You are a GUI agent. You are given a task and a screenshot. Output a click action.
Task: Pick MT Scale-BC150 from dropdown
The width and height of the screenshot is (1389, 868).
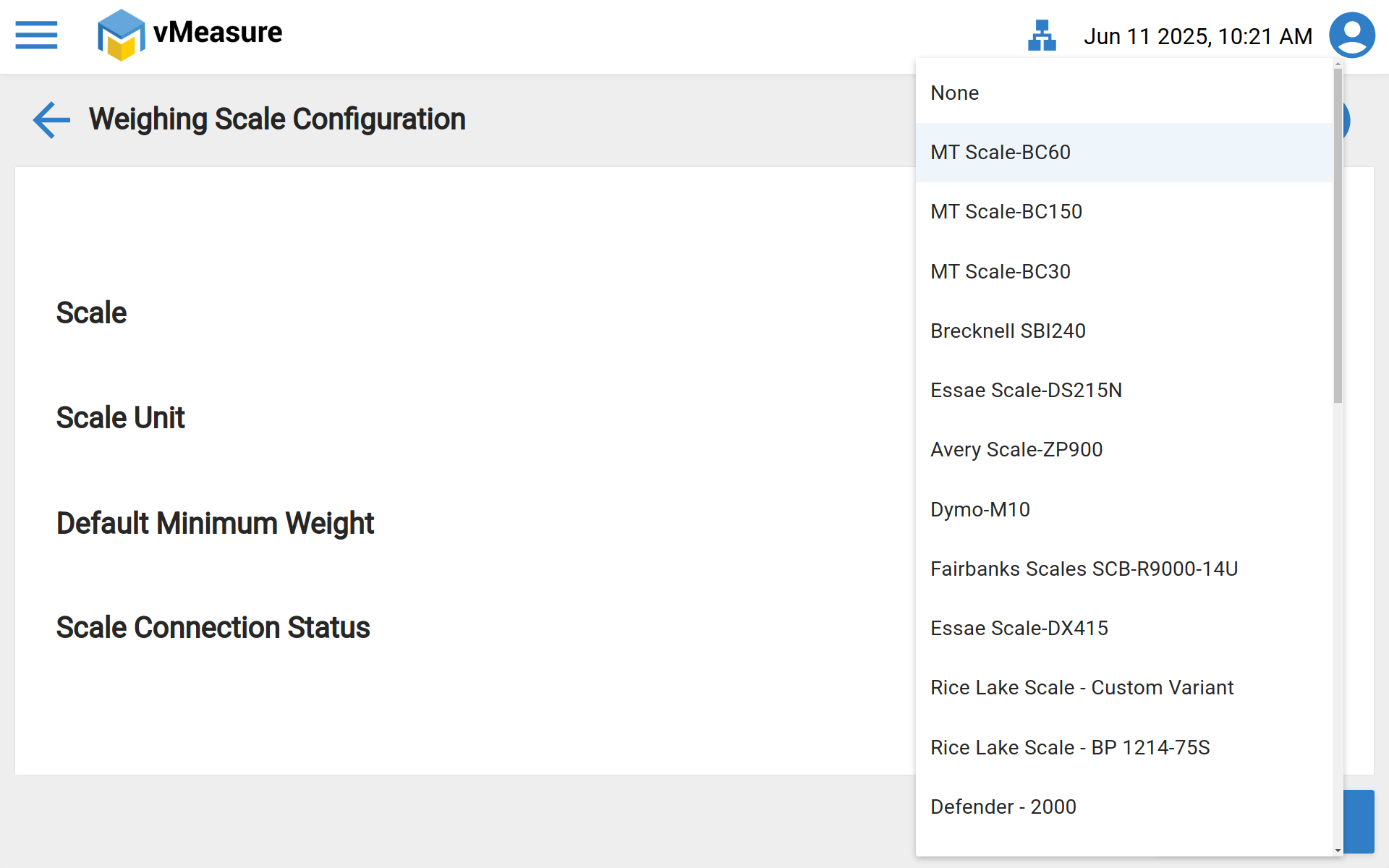1006,211
